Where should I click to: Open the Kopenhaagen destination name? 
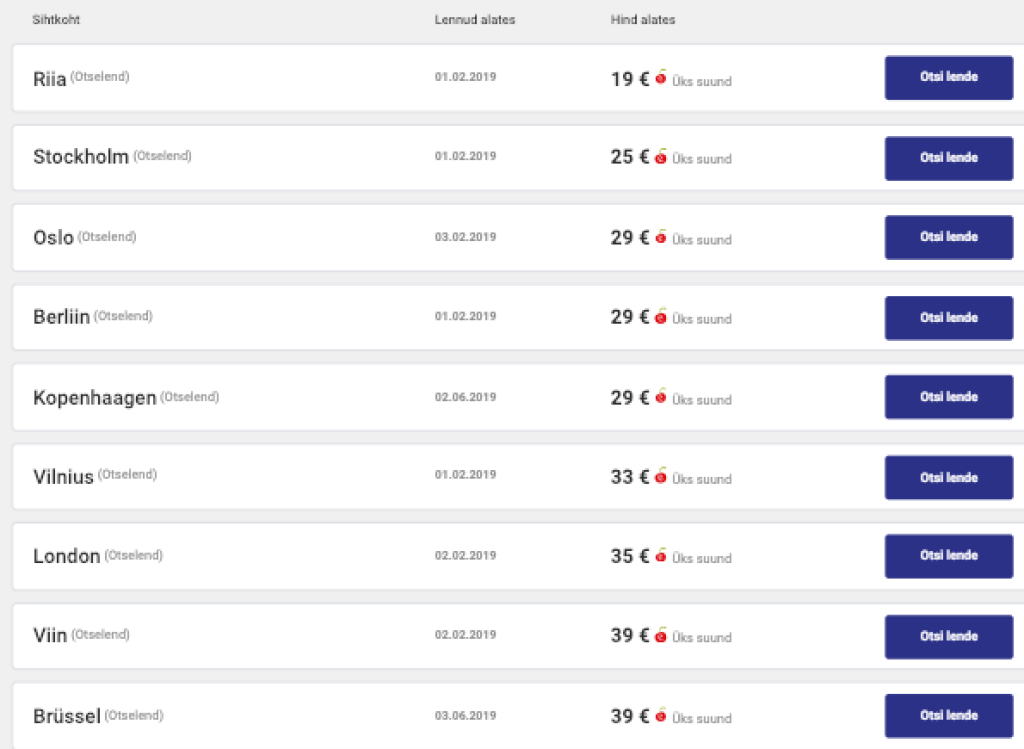coord(94,398)
